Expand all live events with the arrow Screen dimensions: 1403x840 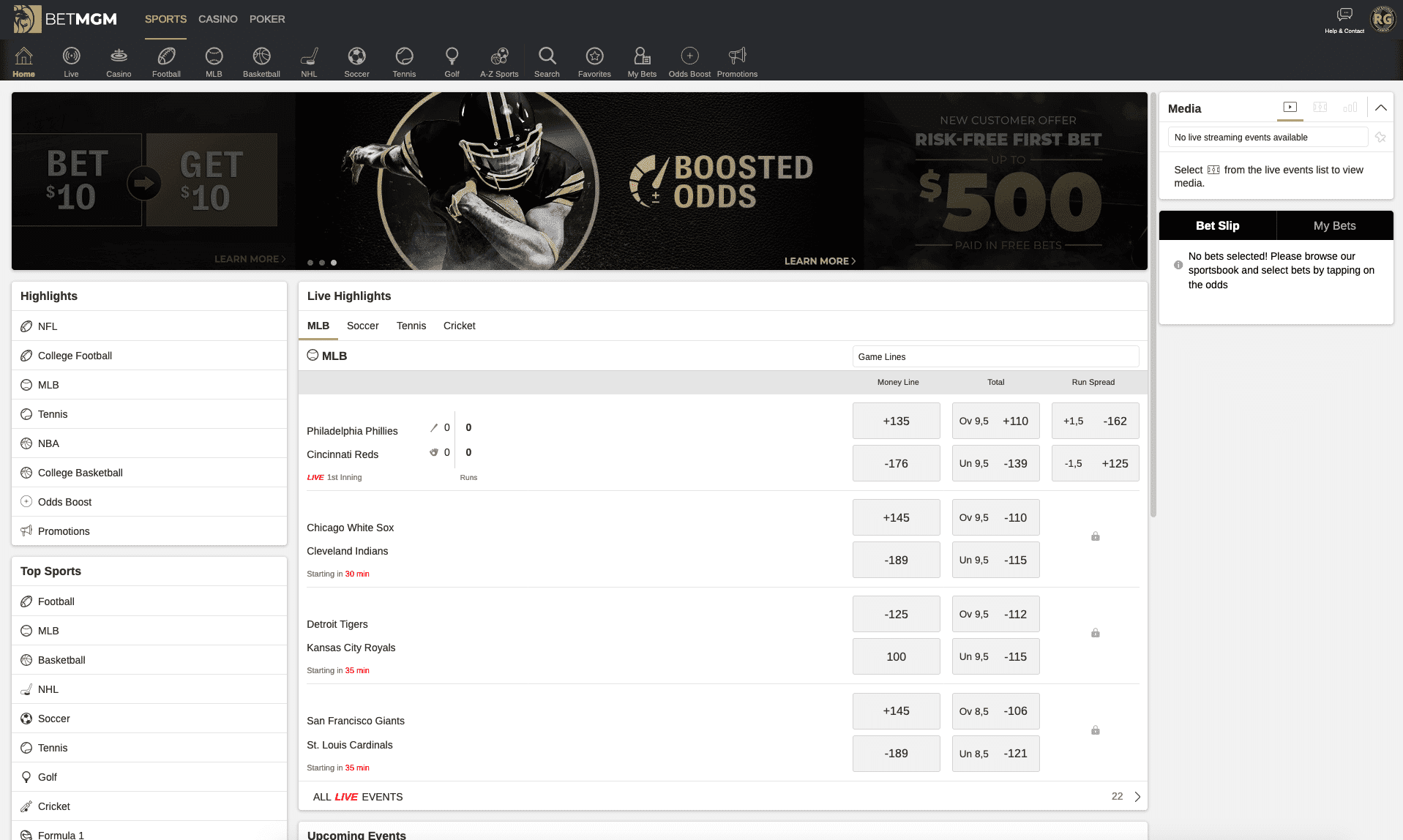[x=1137, y=797]
